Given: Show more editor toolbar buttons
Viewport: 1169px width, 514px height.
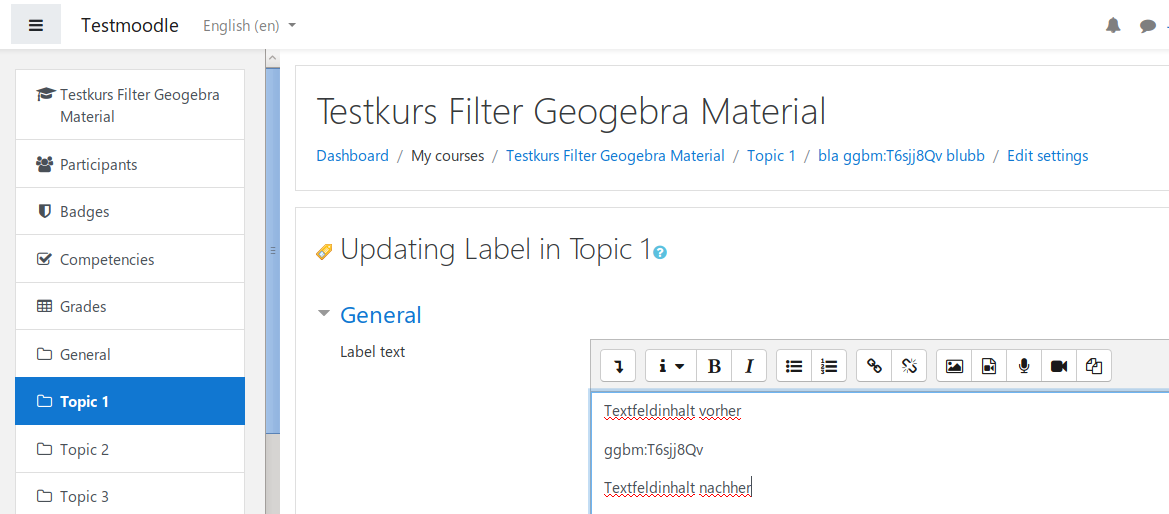Looking at the screenshot, I should pyautogui.click(x=618, y=366).
